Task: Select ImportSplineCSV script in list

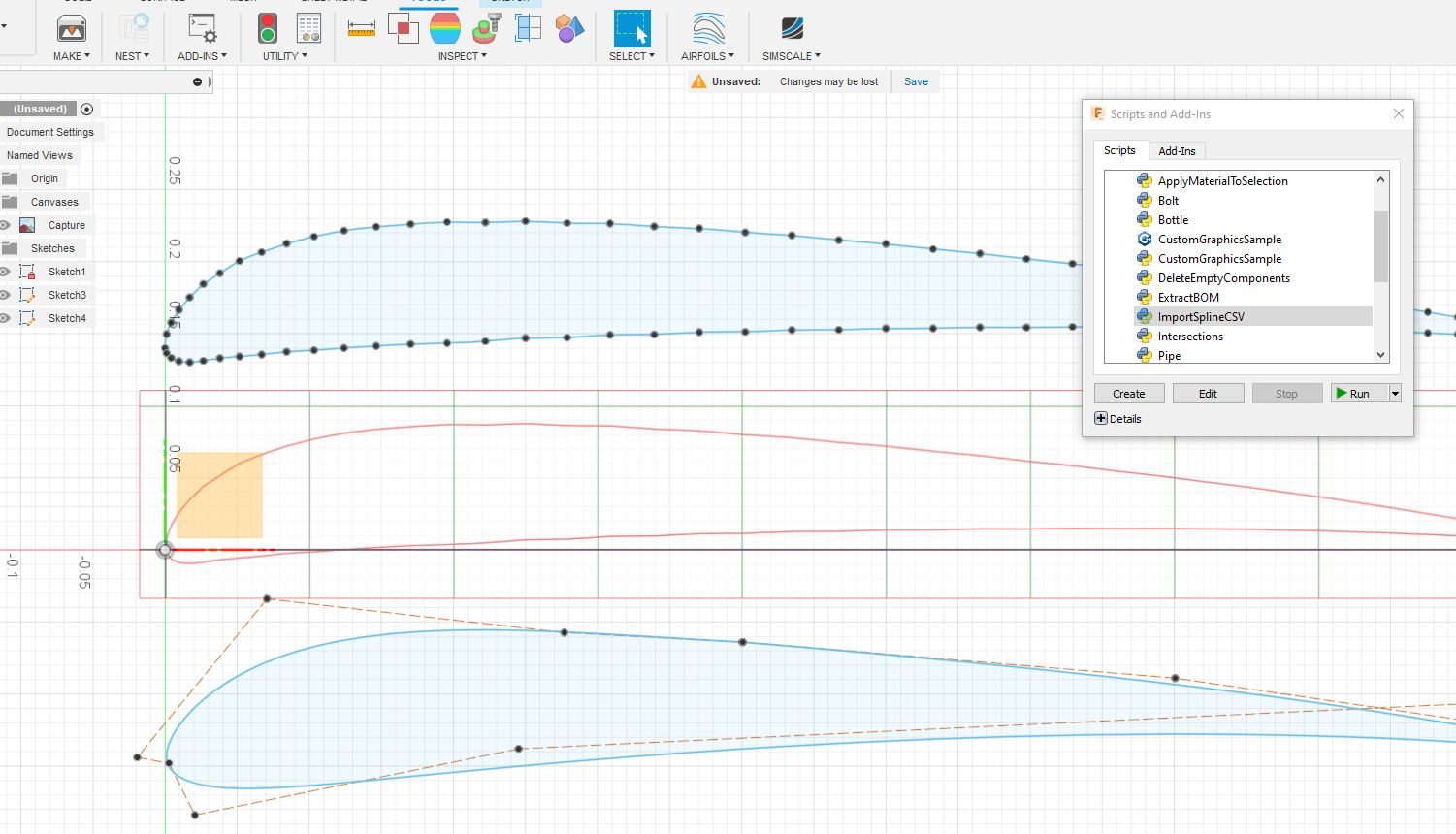Action: pyautogui.click(x=1201, y=317)
